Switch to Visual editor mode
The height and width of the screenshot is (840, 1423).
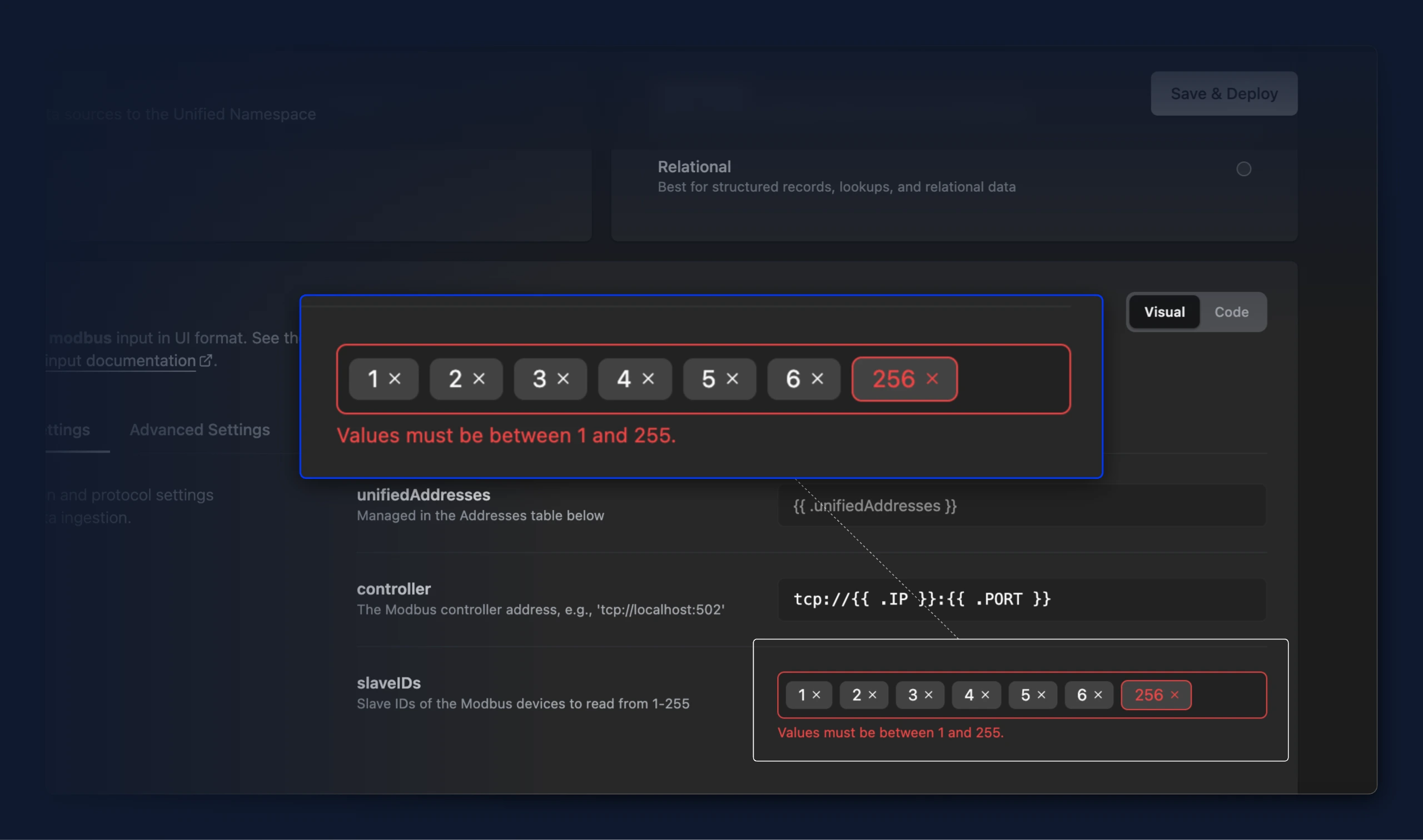1164,312
